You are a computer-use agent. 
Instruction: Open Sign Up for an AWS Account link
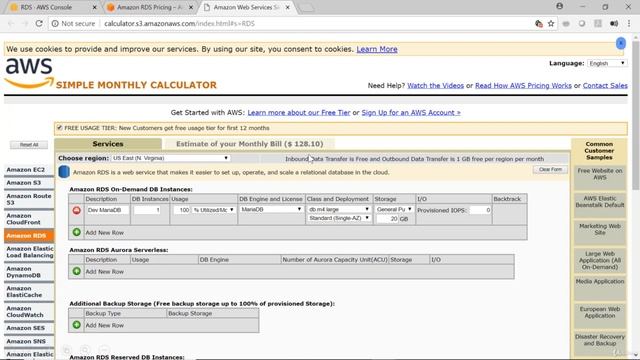click(411, 113)
